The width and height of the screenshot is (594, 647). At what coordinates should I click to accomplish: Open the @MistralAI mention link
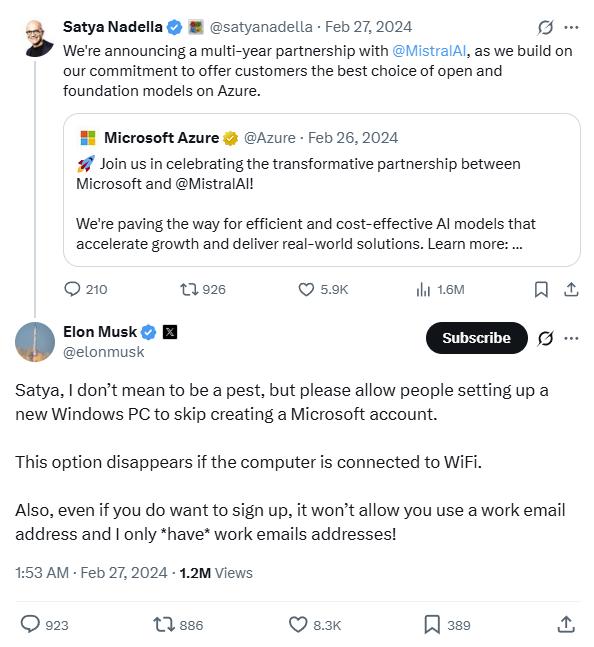429,51
